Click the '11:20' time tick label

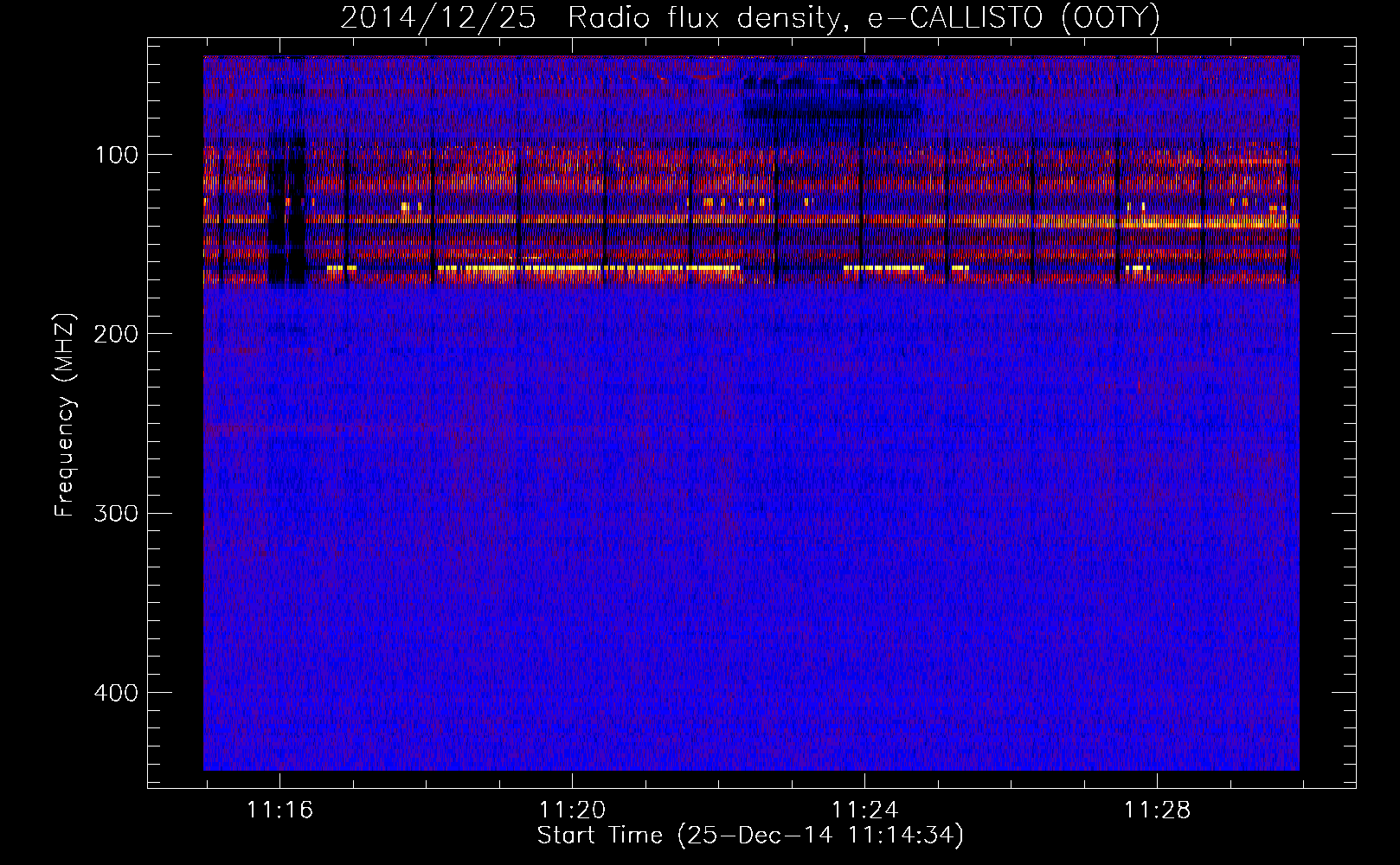573,811
